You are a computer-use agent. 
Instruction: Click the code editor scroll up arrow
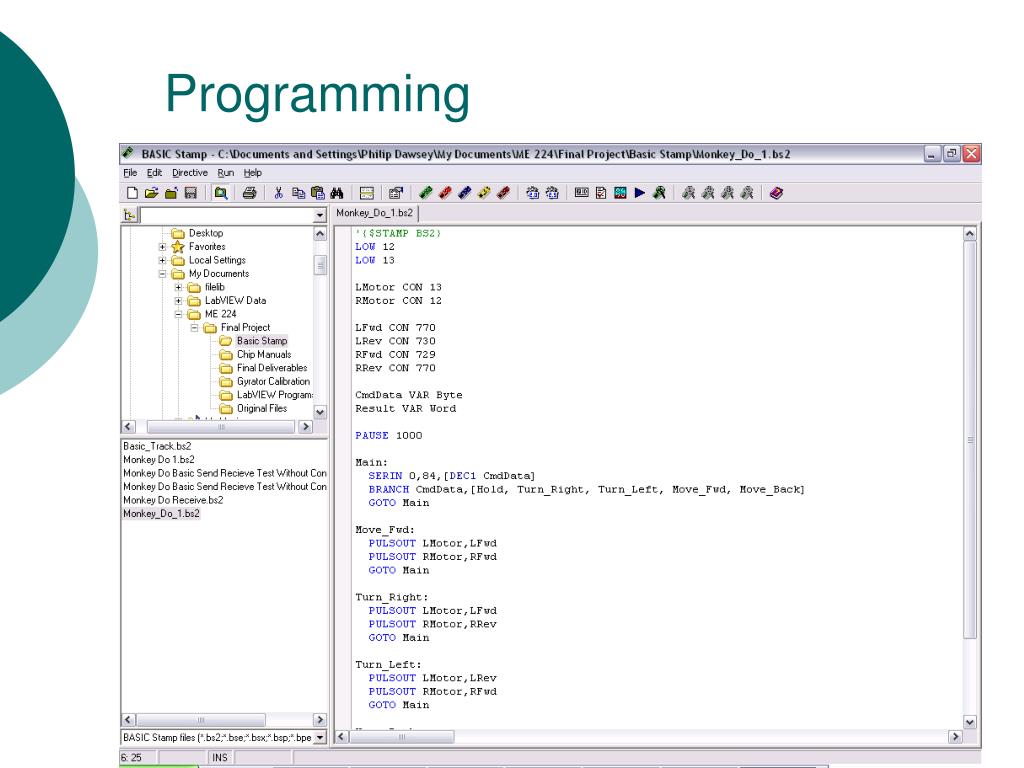tap(970, 233)
